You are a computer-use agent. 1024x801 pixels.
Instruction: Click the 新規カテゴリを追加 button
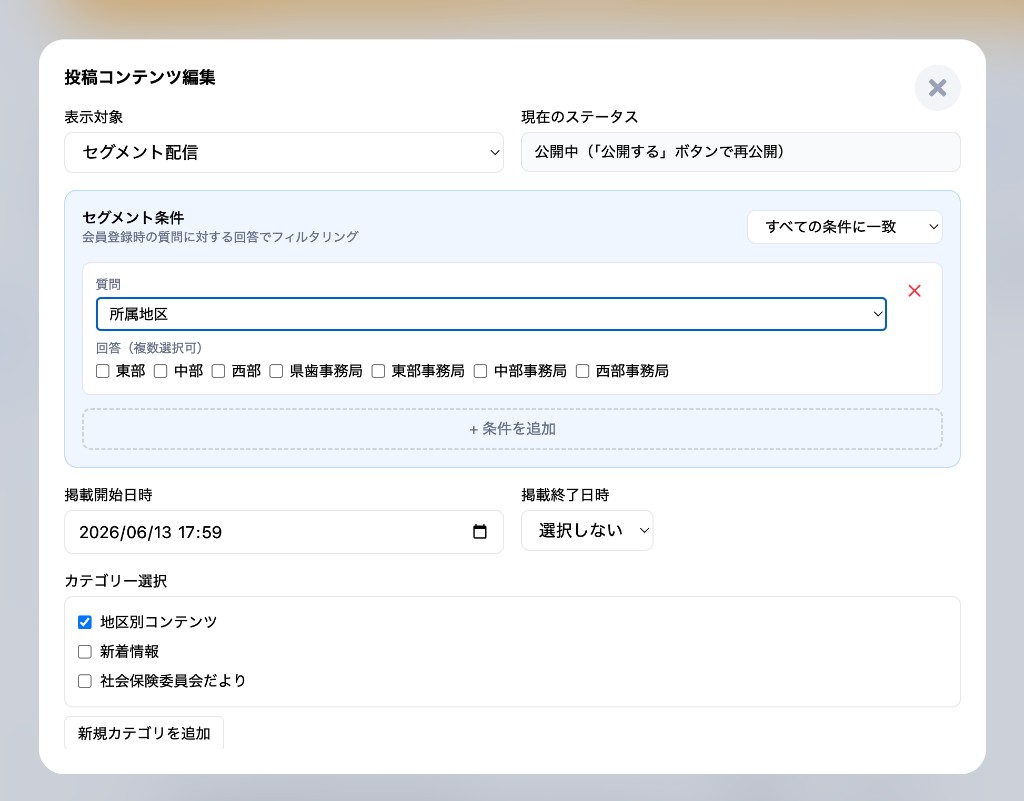tap(144, 732)
